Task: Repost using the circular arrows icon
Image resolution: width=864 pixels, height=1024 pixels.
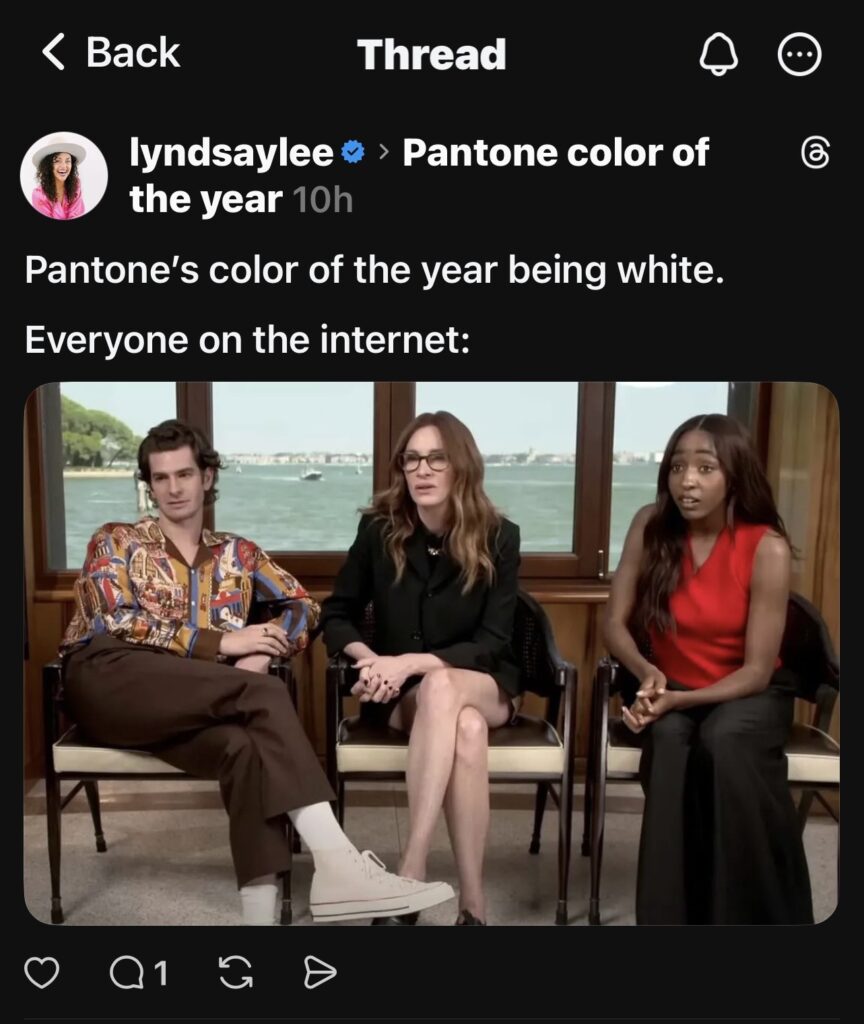Action: click(x=235, y=972)
